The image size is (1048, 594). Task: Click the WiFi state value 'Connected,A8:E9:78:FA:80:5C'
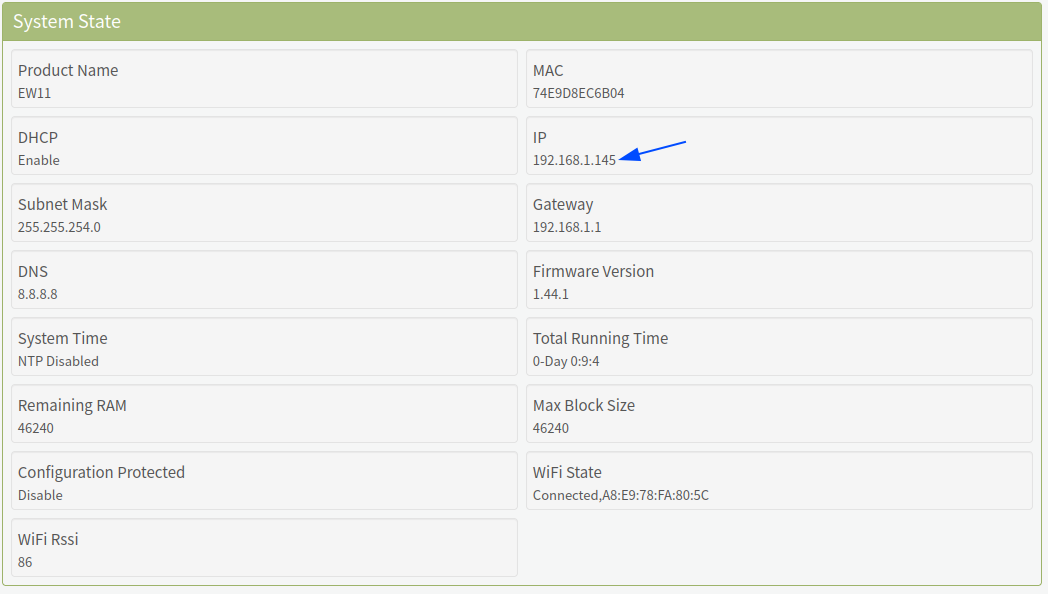point(621,495)
